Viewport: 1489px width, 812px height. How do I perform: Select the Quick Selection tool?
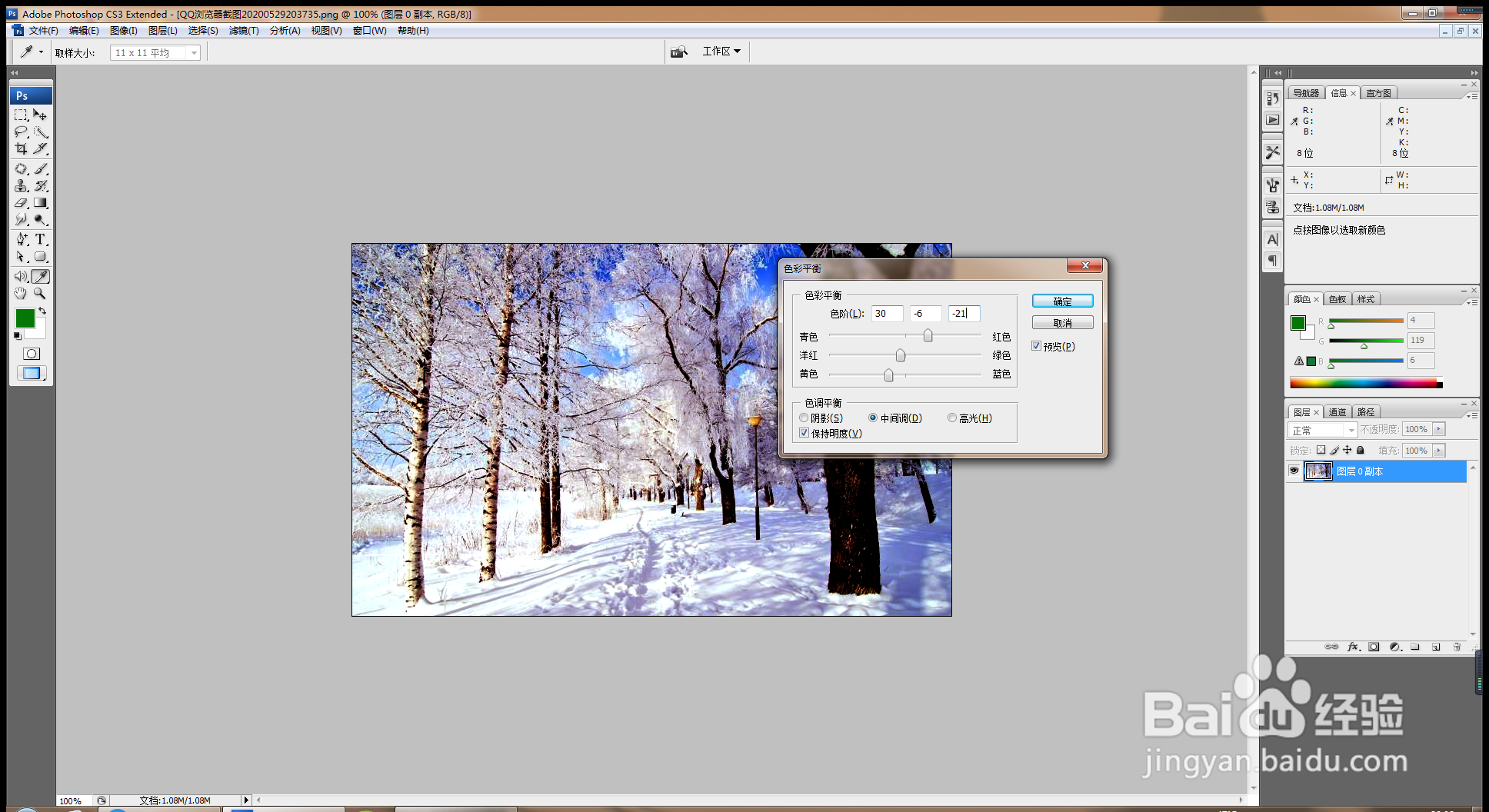[x=41, y=131]
